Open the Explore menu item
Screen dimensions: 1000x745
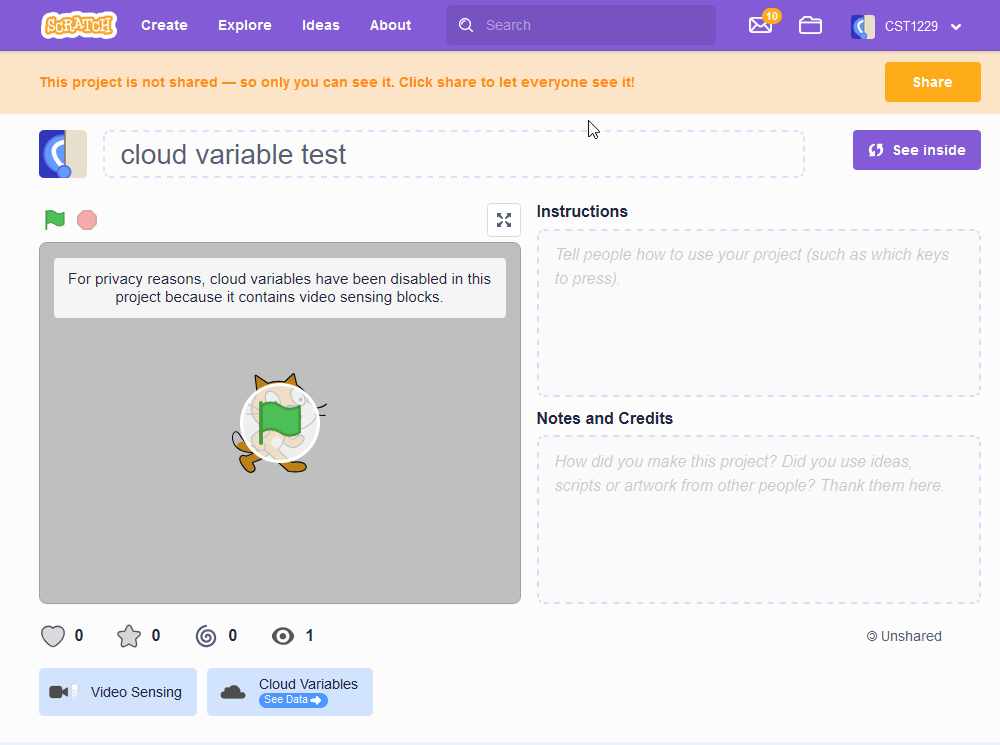pyautogui.click(x=245, y=26)
